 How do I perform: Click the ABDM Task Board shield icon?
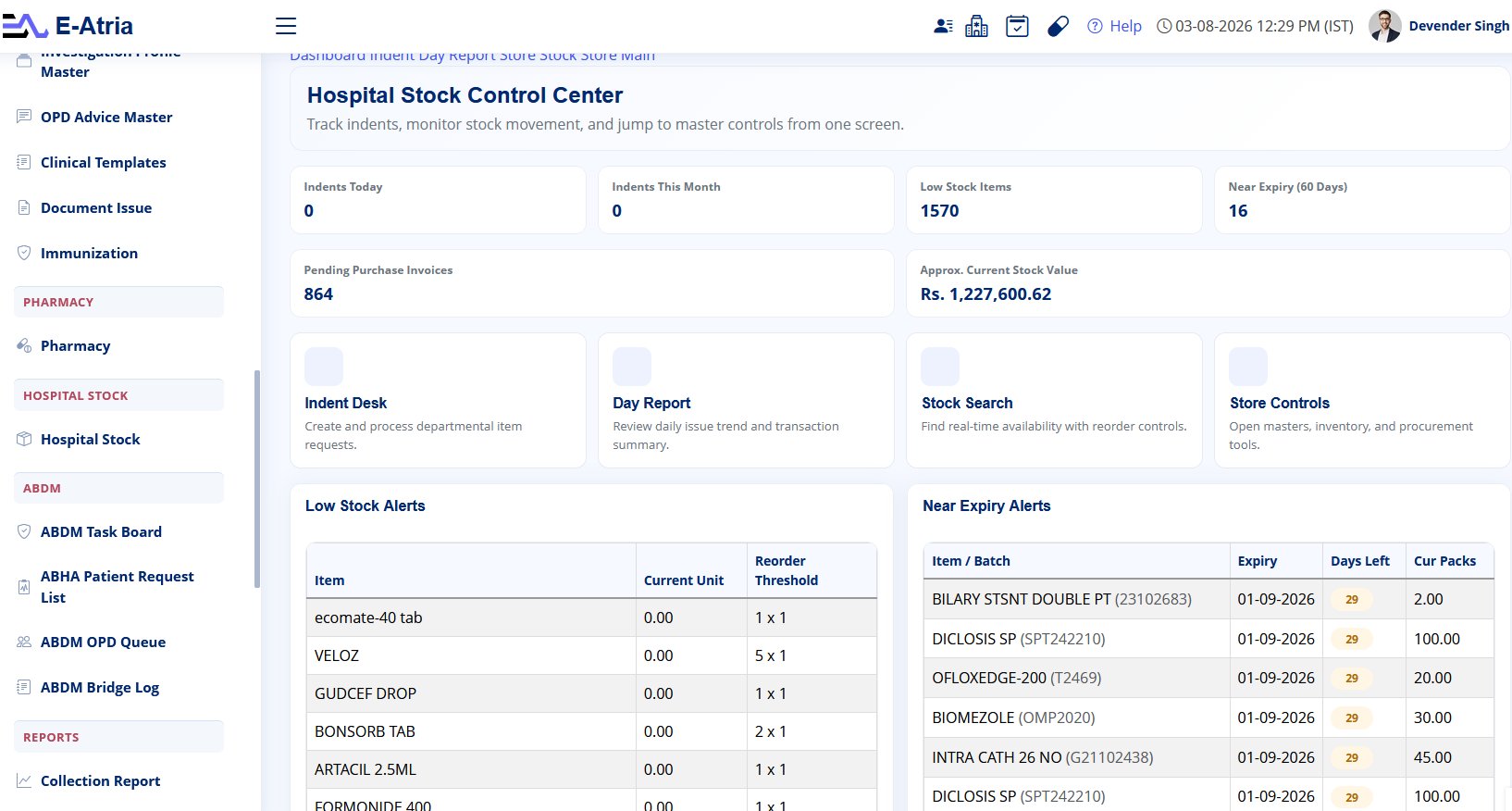(x=24, y=531)
